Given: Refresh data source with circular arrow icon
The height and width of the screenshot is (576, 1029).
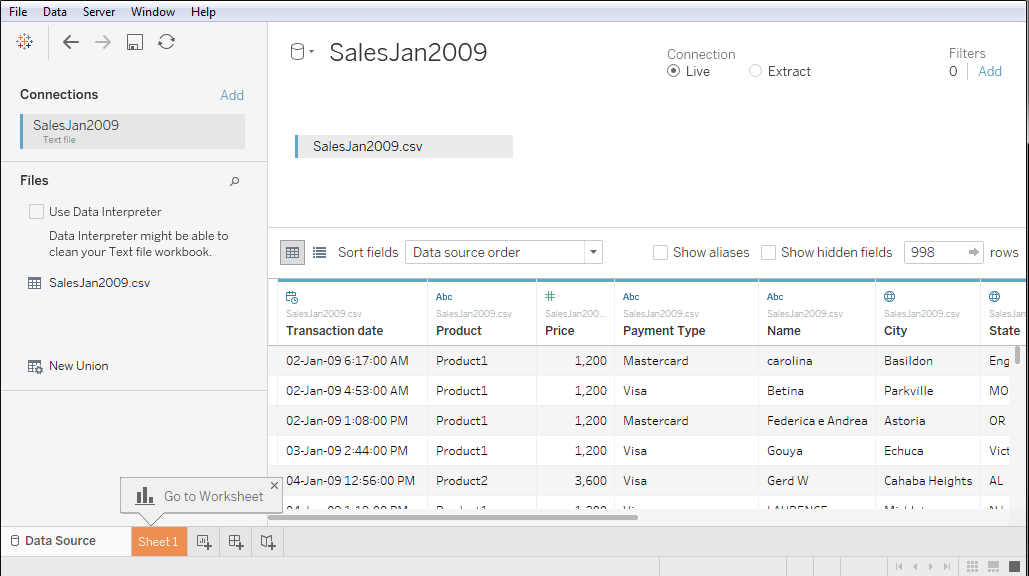Looking at the screenshot, I should click(167, 42).
